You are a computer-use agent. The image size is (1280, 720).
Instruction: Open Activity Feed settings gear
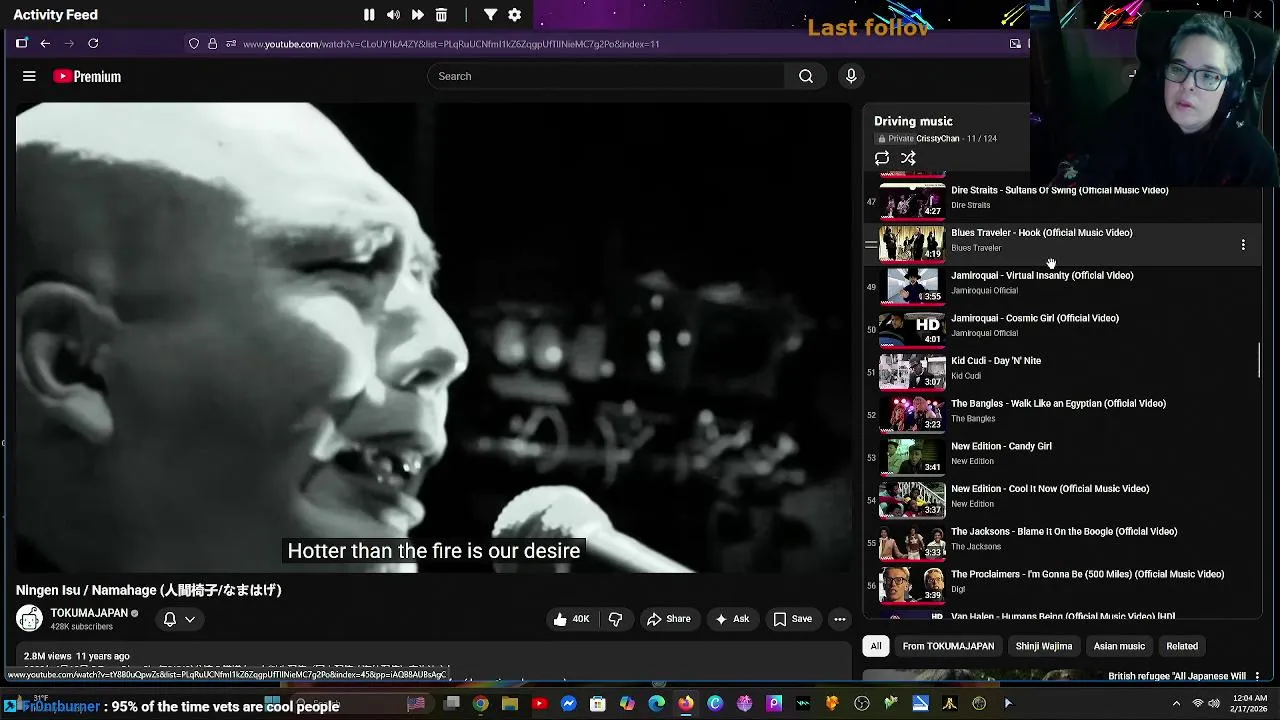[x=514, y=15]
